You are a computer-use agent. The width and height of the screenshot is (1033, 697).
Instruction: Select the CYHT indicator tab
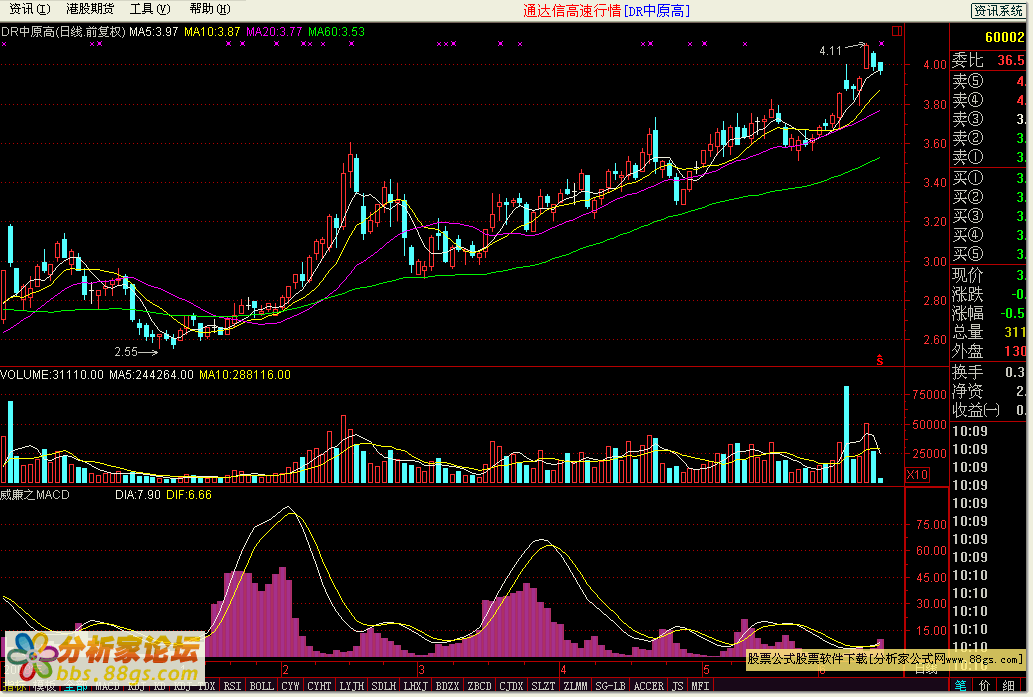pos(320,686)
